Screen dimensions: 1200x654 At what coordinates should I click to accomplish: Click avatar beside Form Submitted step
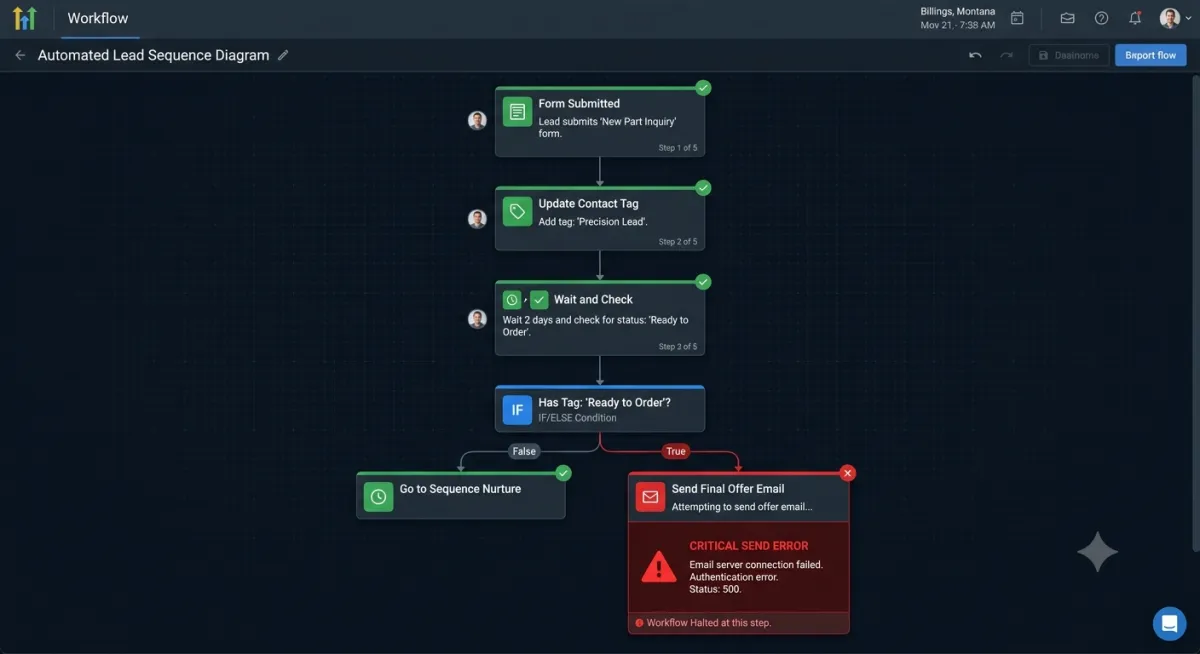click(x=477, y=120)
